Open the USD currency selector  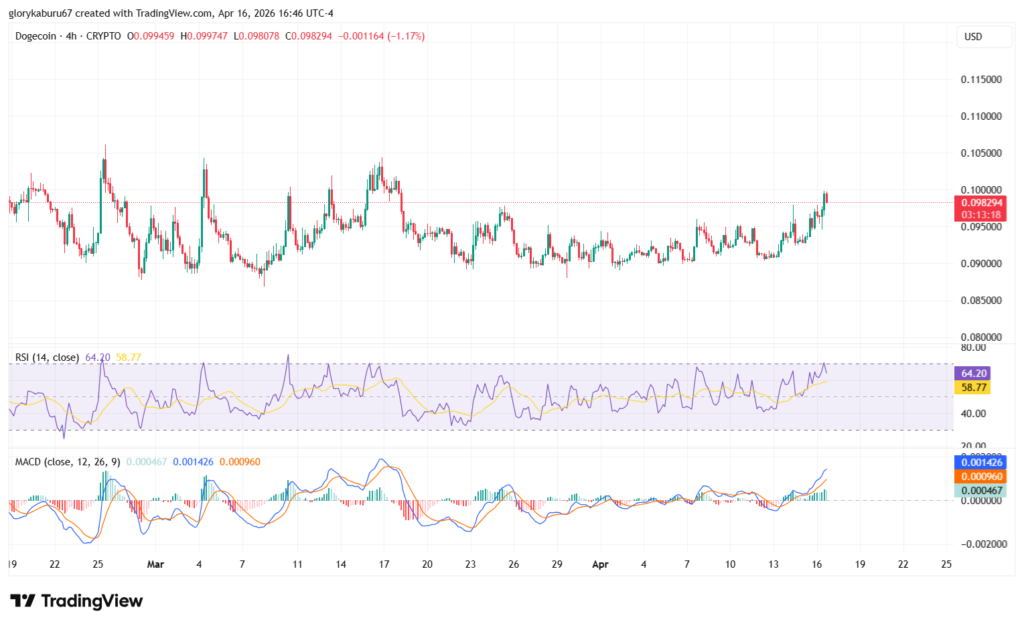coord(975,35)
